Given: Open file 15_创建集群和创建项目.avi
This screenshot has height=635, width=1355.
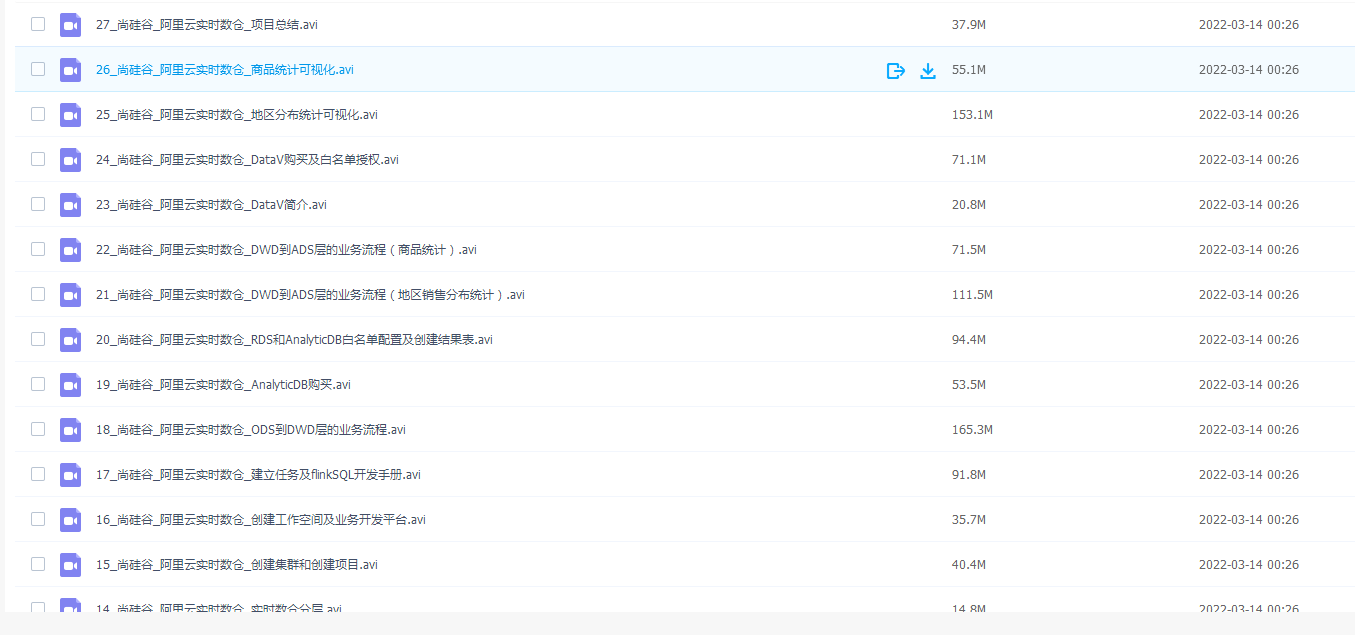Looking at the screenshot, I should click(237, 565).
